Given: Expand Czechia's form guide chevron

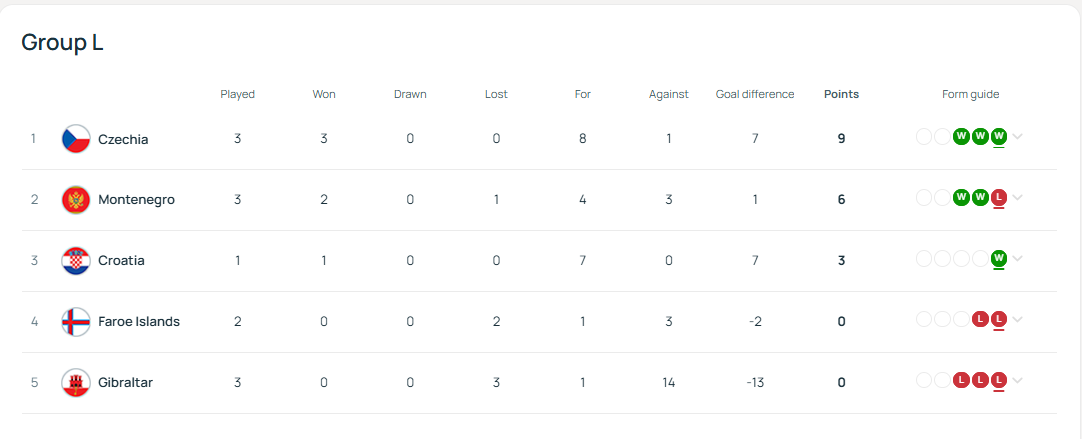Looking at the screenshot, I should (x=1018, y=137).
